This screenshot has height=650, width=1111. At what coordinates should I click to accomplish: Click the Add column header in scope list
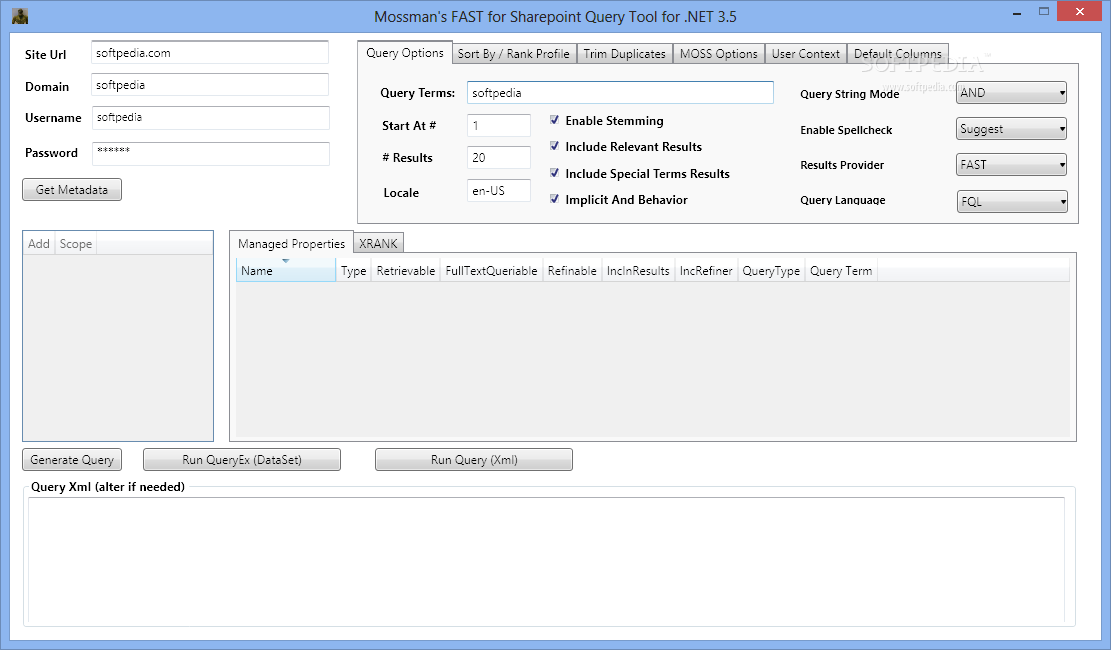tap(39, 243)
